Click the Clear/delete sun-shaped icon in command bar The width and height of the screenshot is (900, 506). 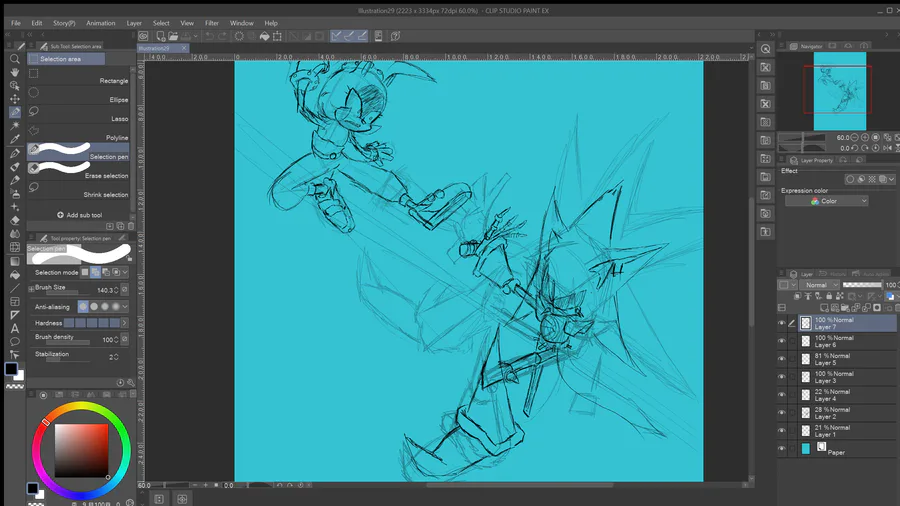pos(239,36)
